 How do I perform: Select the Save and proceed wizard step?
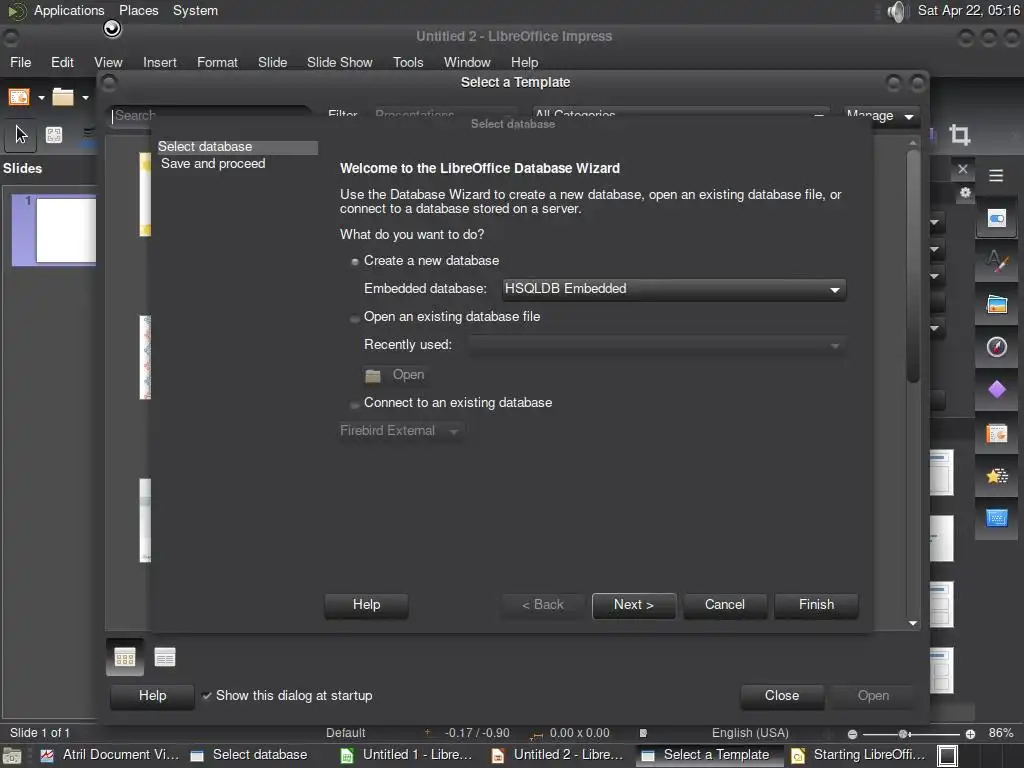click(213, 164)
